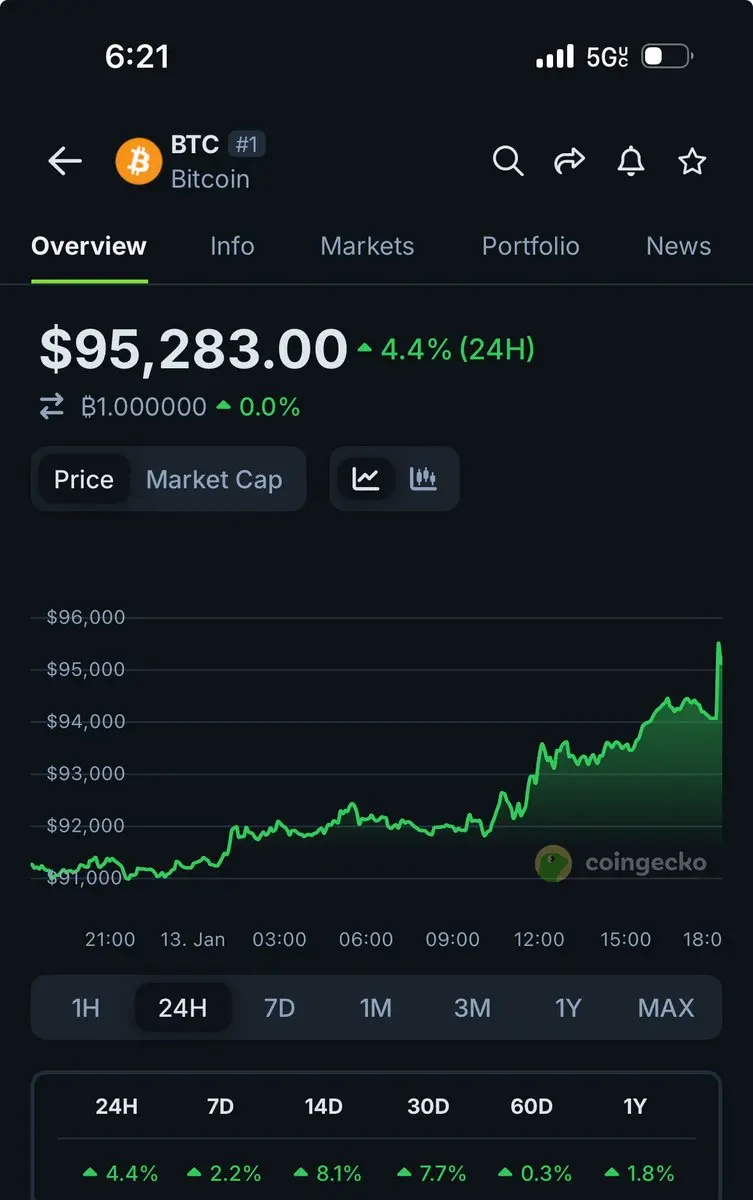The width and height of the screenshot is (753, 1200).
Task: Select the 1H time range
Action: 86,1007
